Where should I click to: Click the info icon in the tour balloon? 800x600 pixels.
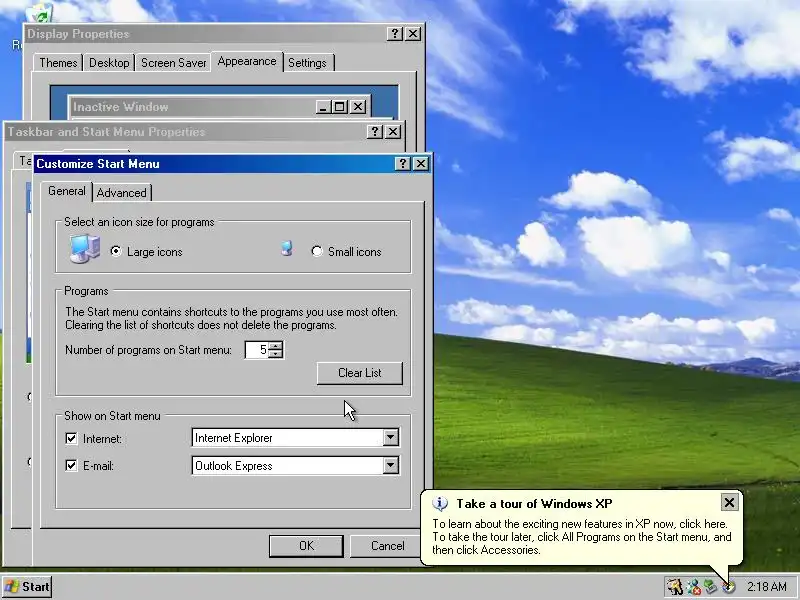click(440, 504)
